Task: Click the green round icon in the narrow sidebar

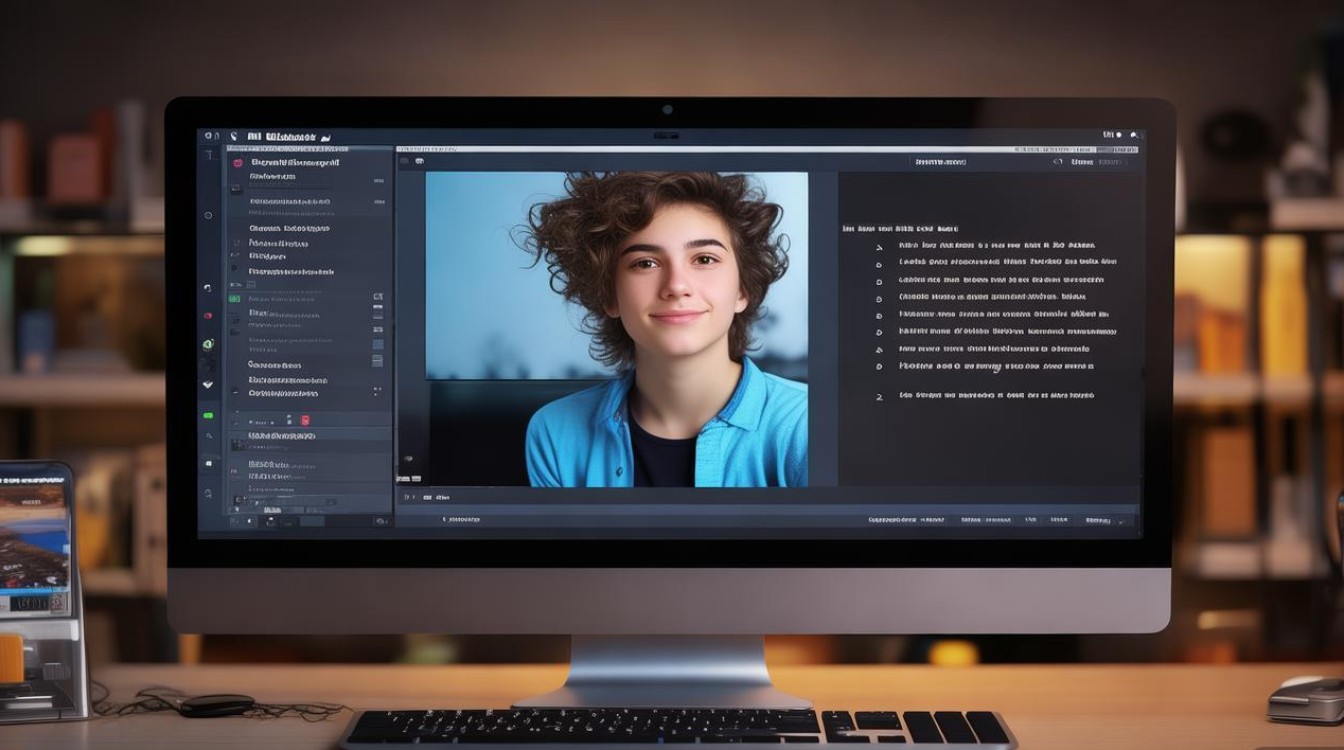Action: click(208, 344)
